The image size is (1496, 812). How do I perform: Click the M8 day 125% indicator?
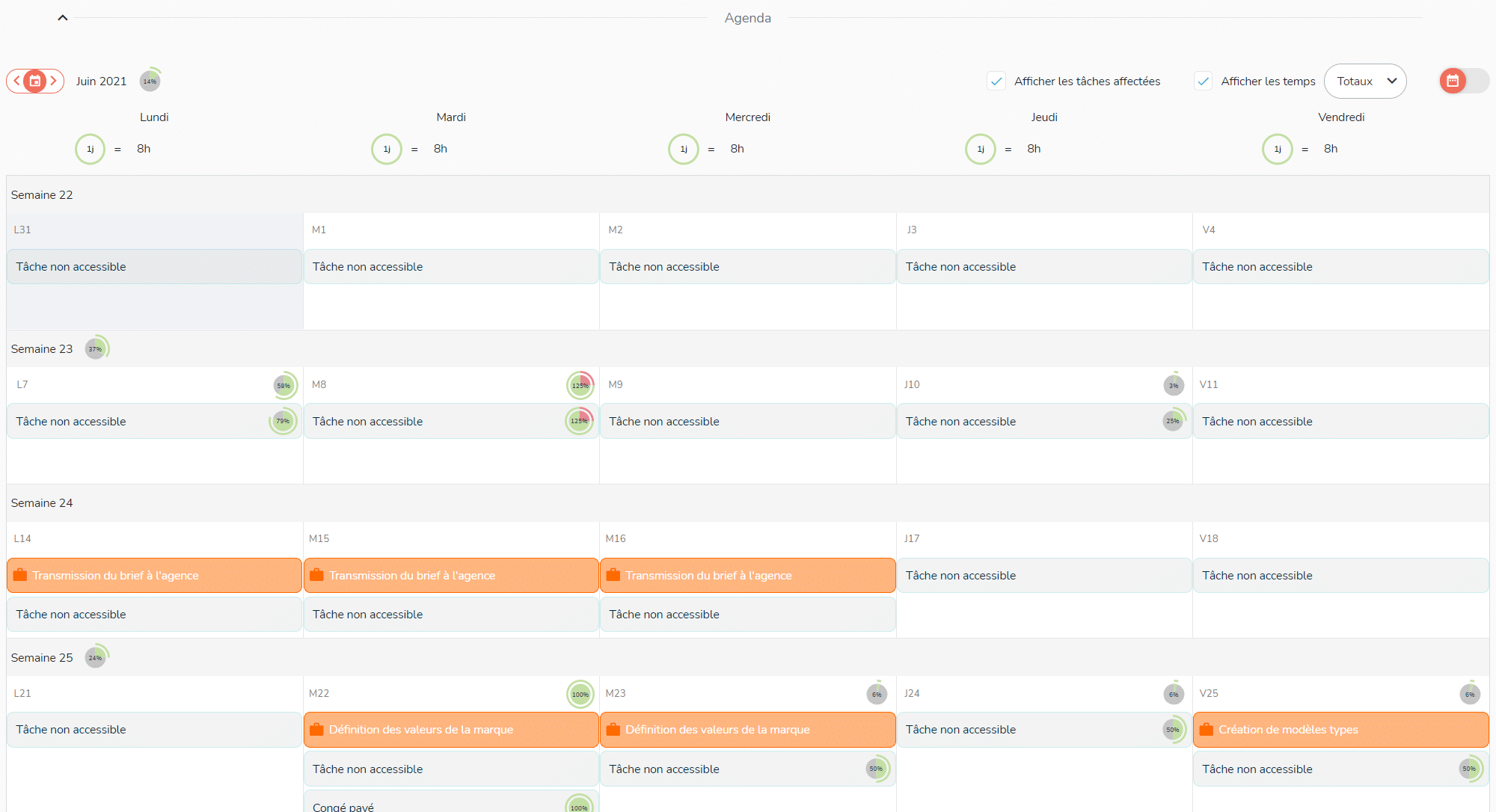pos(580,385)
